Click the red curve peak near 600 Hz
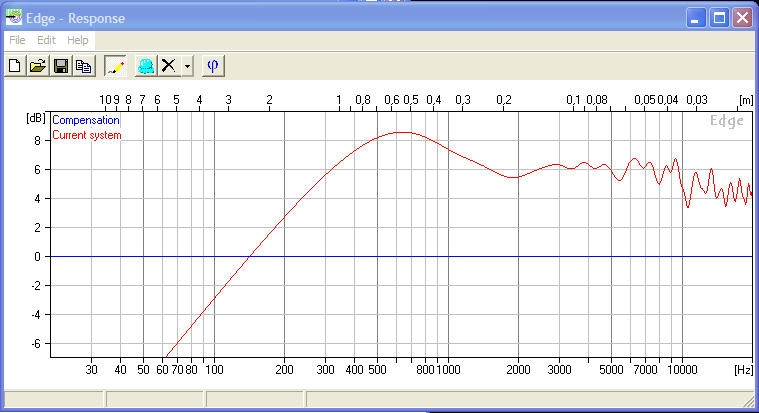 402,132
